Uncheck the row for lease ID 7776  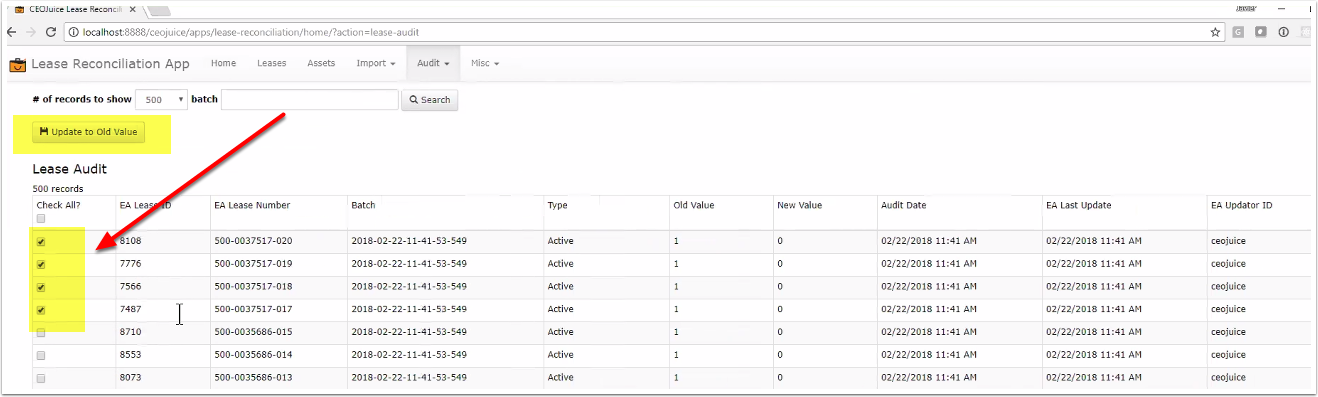click(41, 265)
